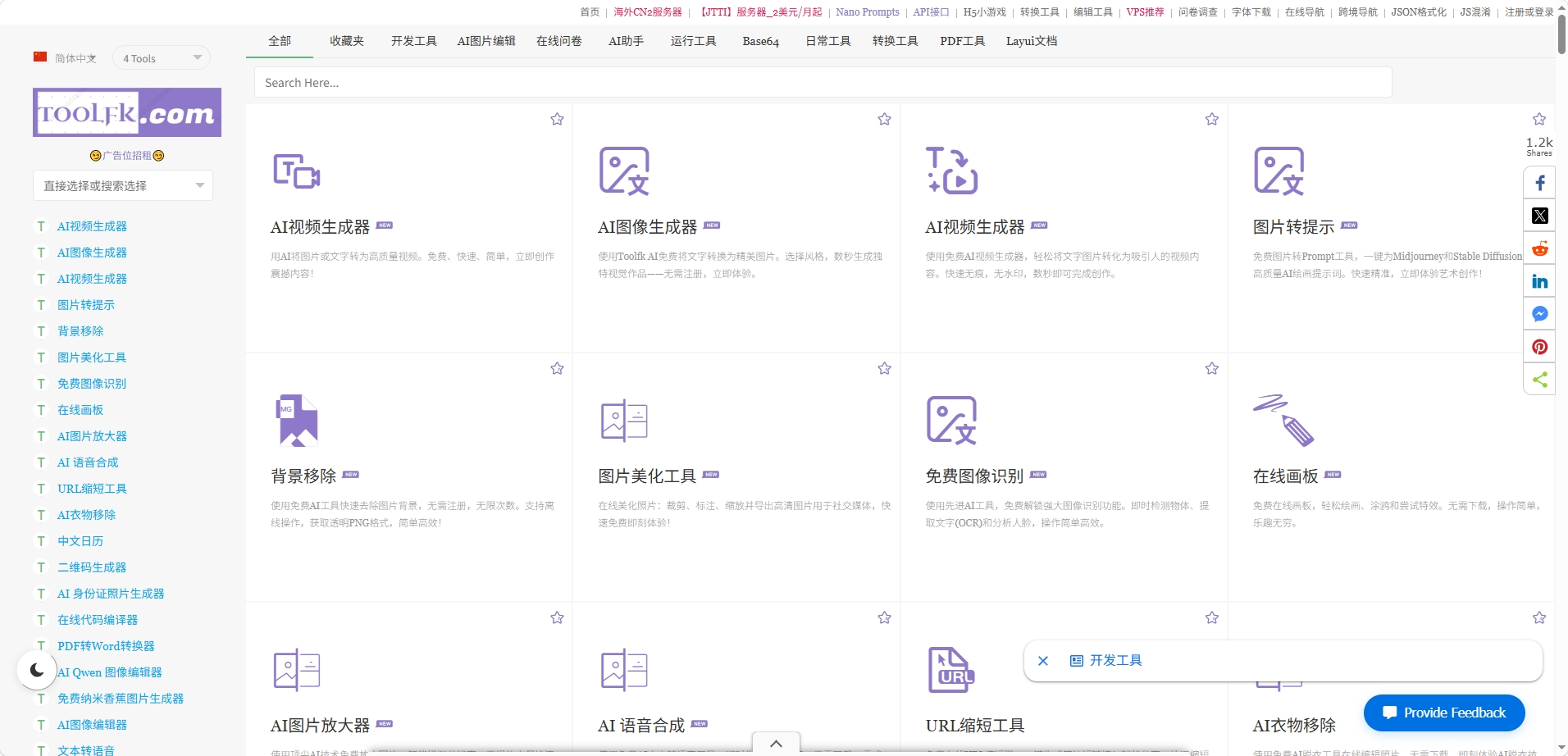Click the China flag language icon

(40, 57)
